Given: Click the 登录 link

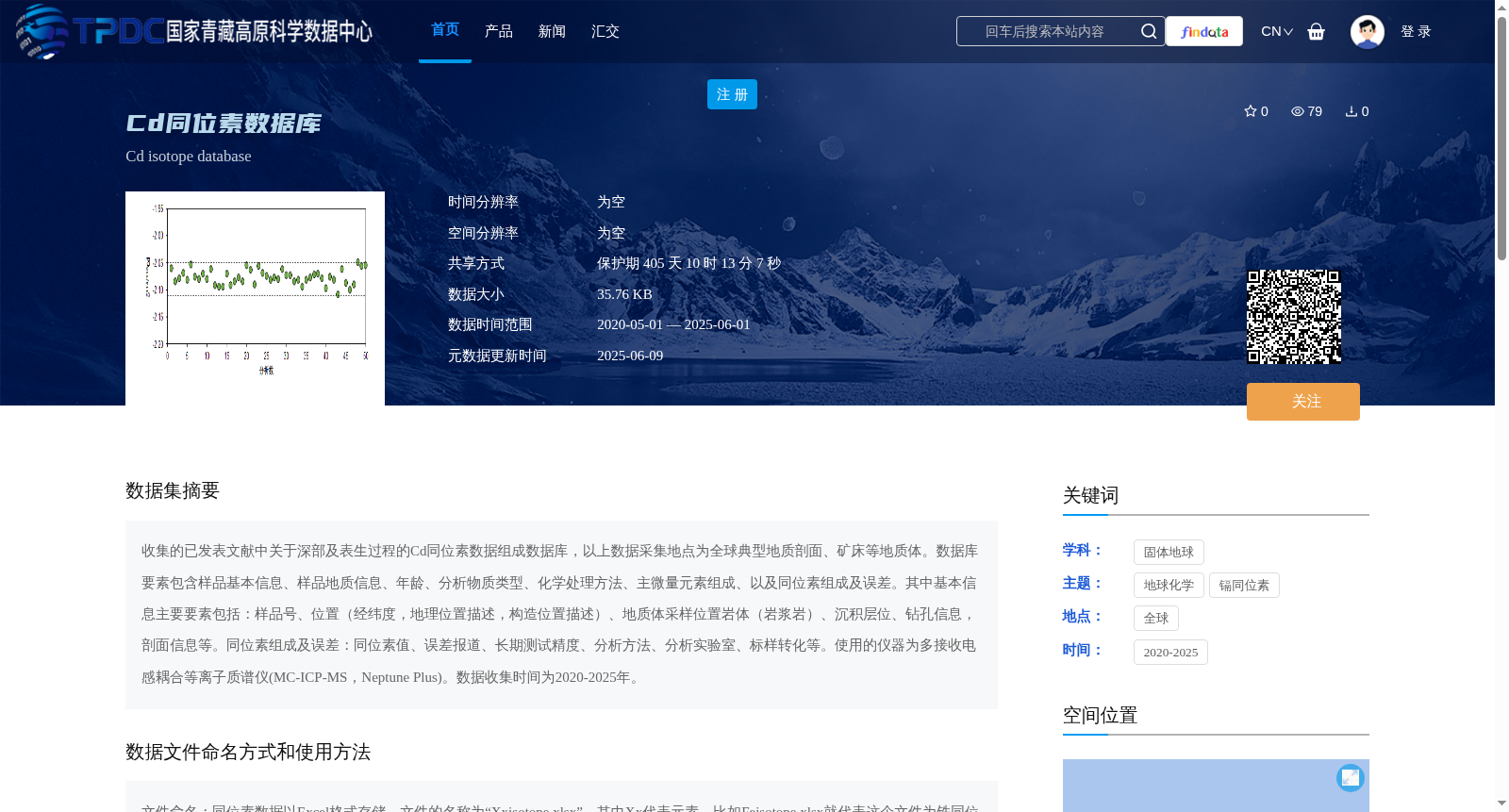Looking at the screenshot, I should [x=1416, y=31].
